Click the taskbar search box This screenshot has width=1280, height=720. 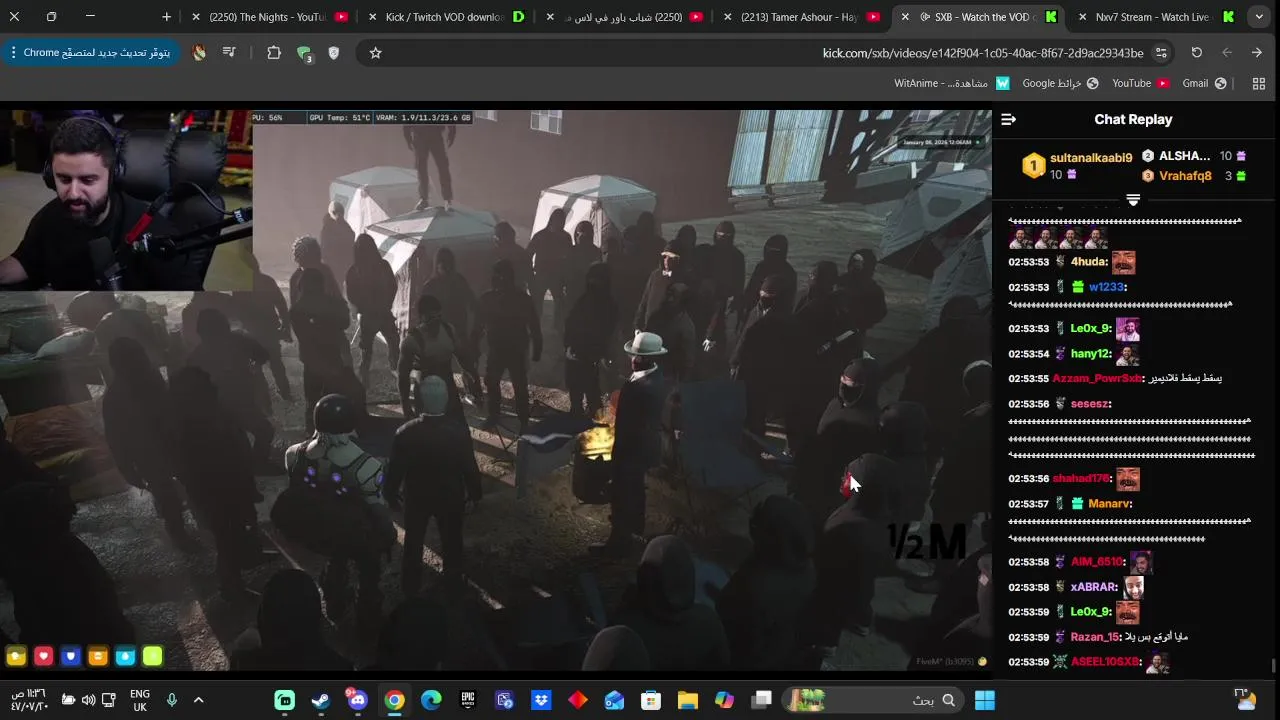click(875, 700)
